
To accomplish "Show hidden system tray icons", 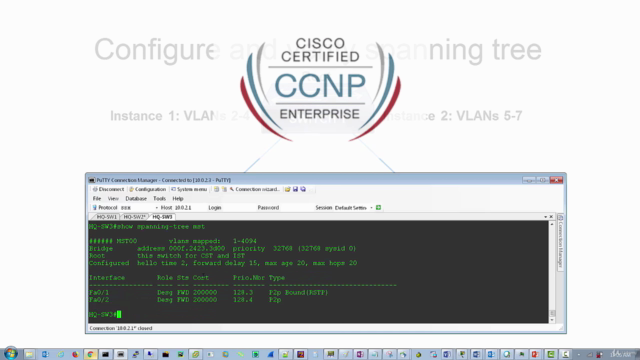I will tap(578, 355).
